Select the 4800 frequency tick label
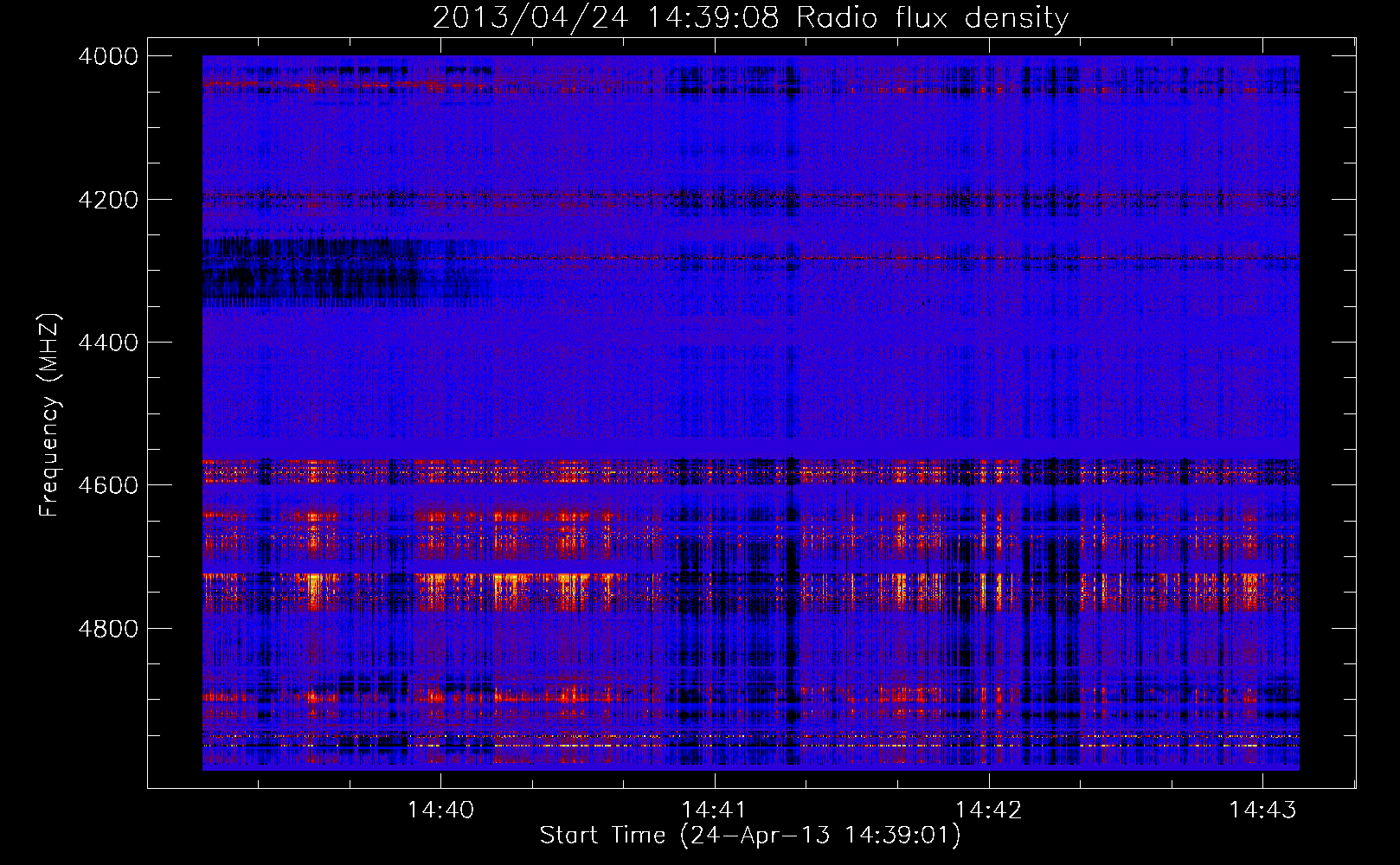 [108, 628]
